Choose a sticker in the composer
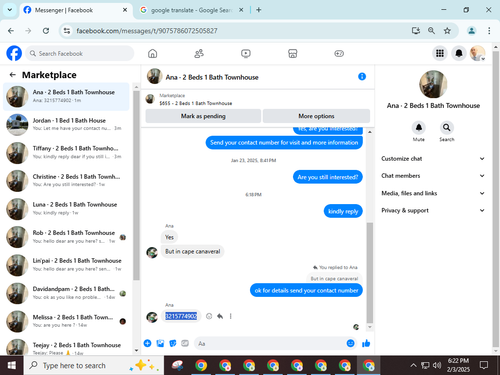 point(173,343)
